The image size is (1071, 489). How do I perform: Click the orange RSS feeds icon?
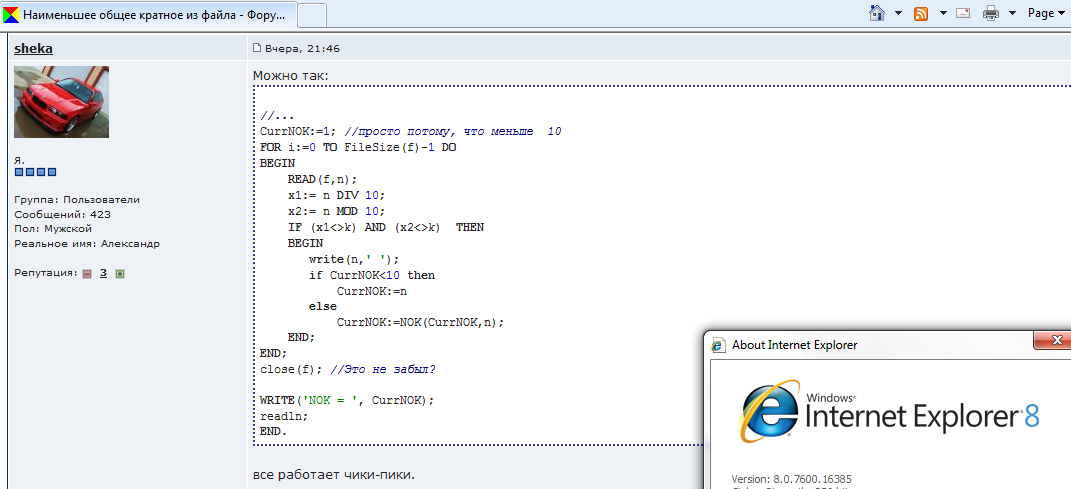(x=920, y=13)
